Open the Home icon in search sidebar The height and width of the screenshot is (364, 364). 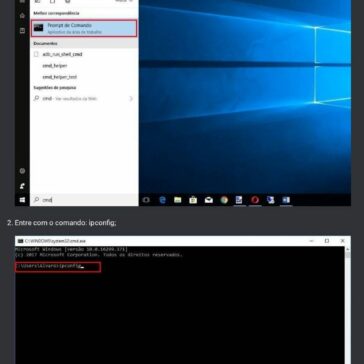coord(22,16)
